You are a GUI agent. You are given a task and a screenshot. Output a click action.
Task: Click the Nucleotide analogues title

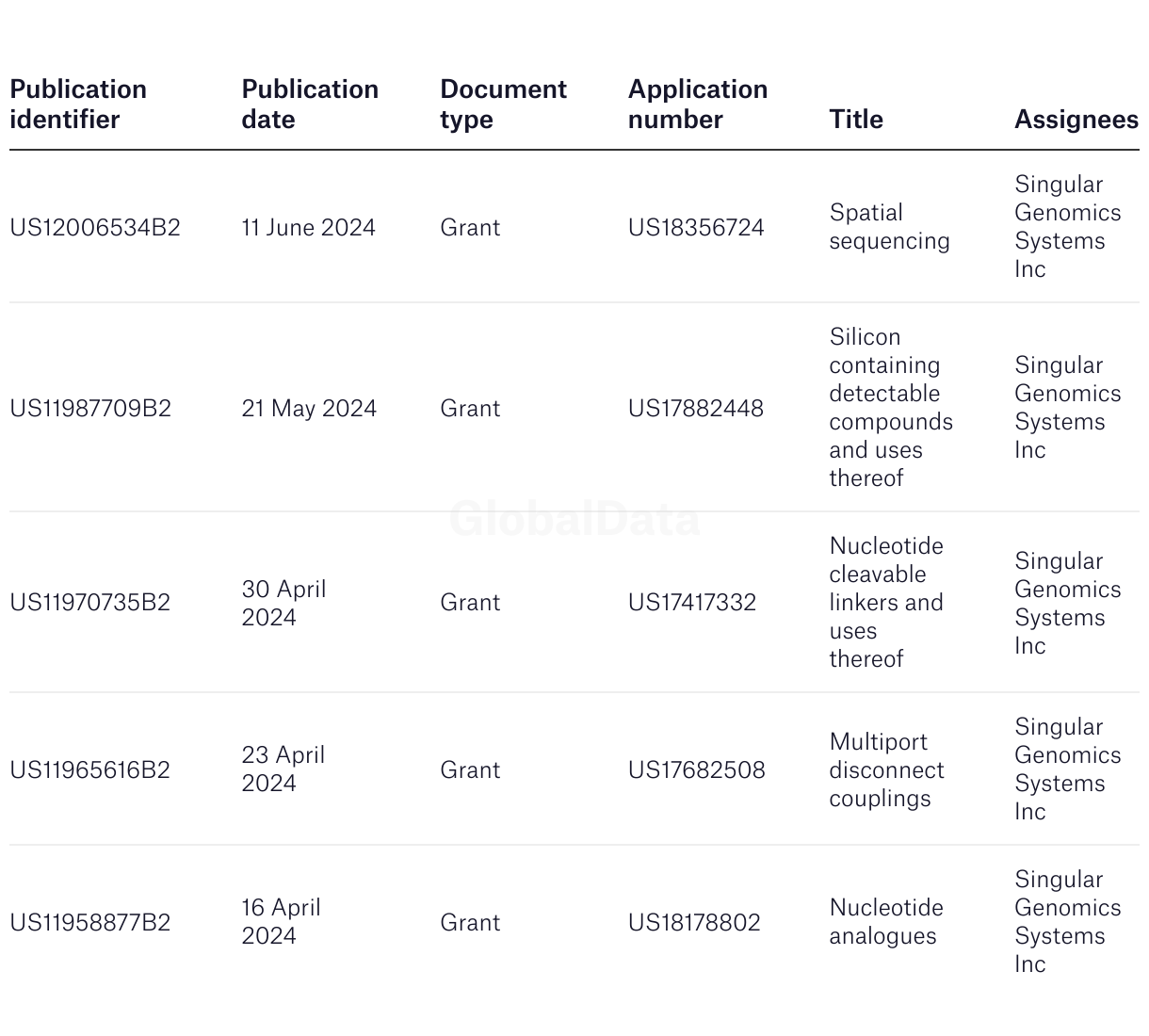886,922
